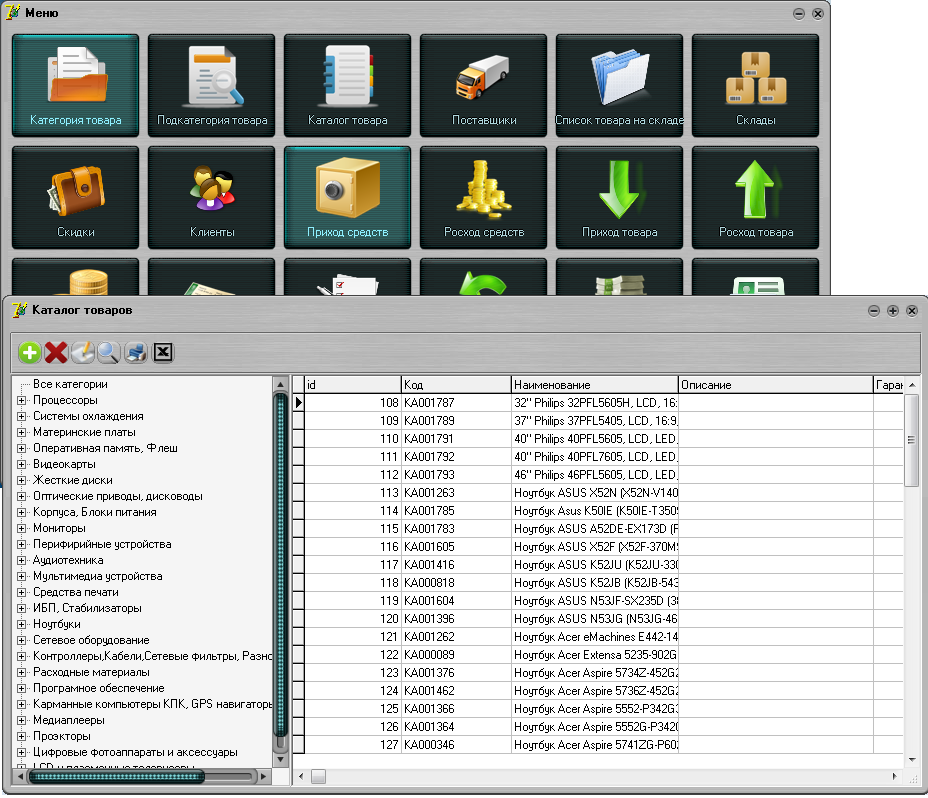Click the red X Delete icon
928x798 pixels.
[x=56, y=352]
